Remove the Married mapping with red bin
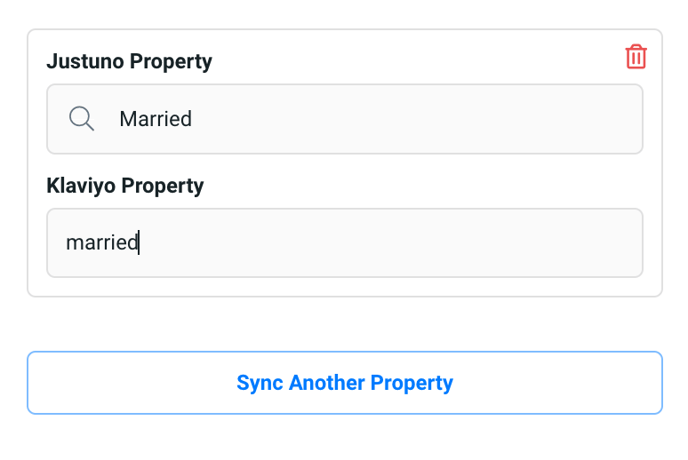The height and width of the screenshot is (460, 688). (636, 57)
